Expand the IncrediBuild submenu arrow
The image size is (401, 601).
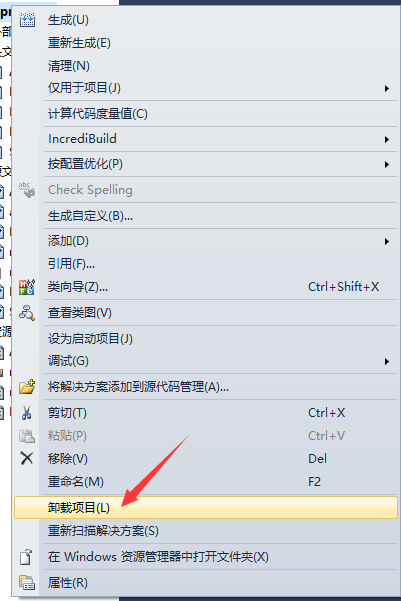387,140
